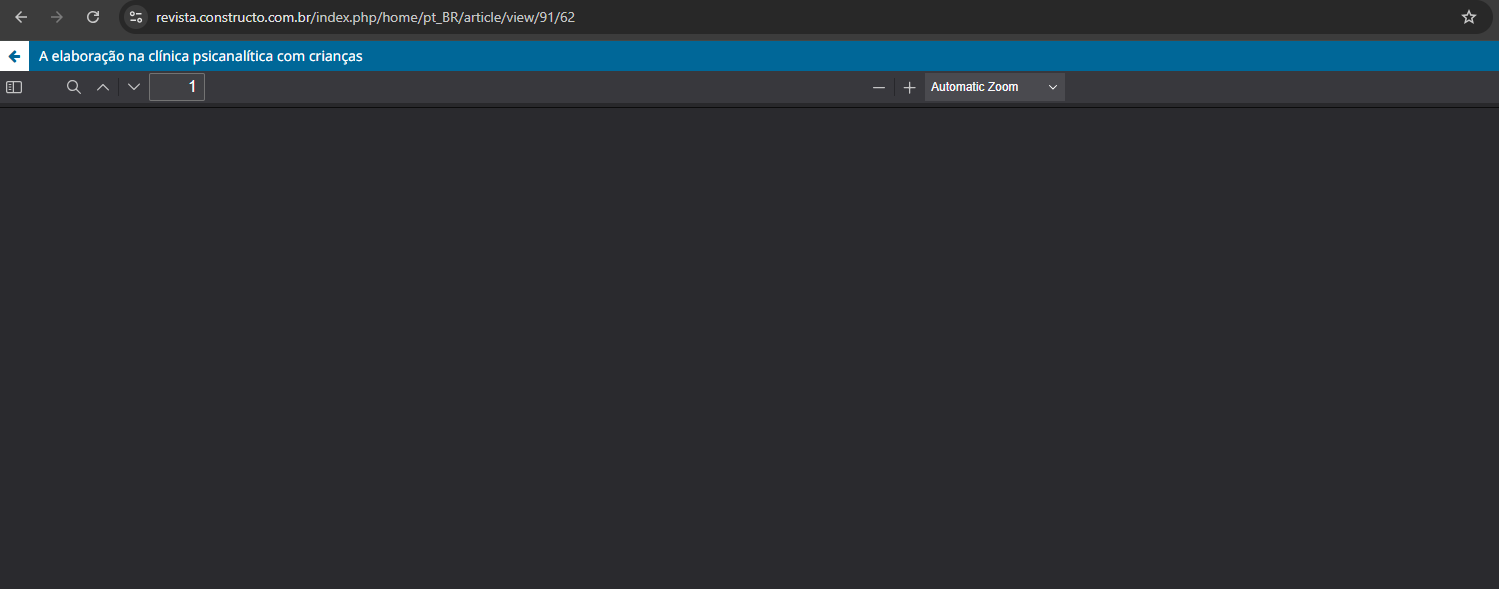Image resolution: width=1499 pixels, height=589 pixels.
Task: Click empty space in the blue title header
Action: coord(900,56)
